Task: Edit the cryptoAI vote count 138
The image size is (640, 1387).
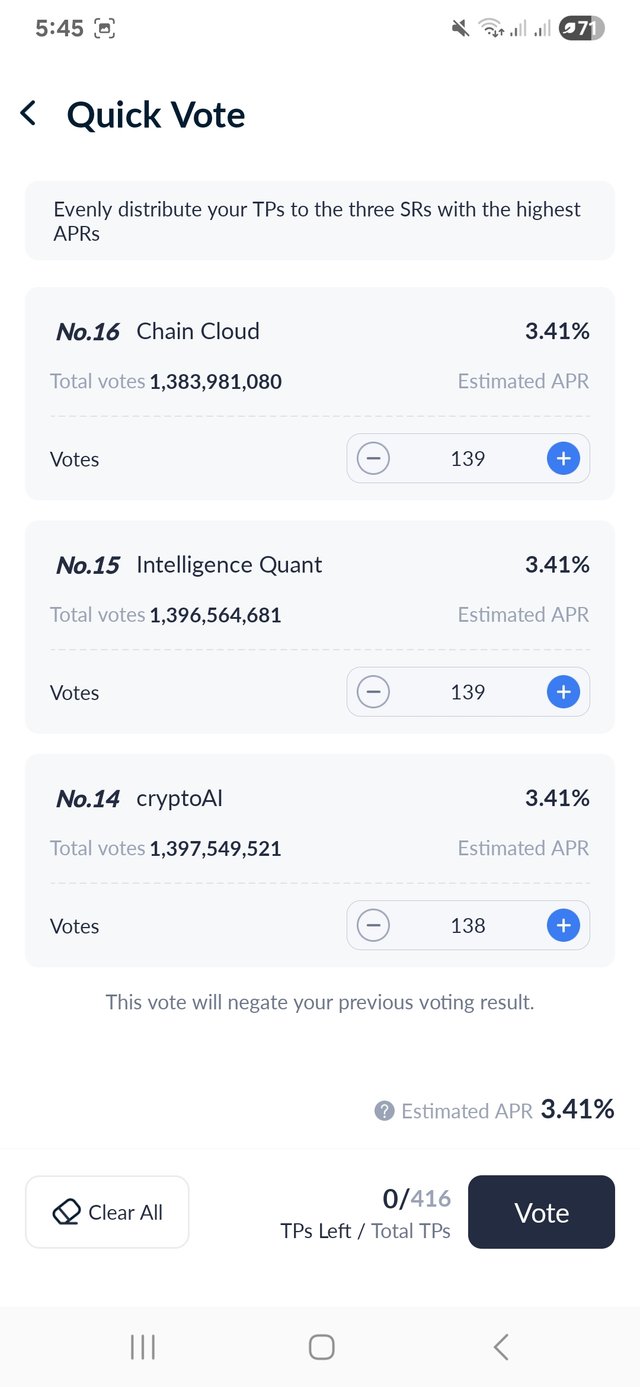Action: click(468, 926)
